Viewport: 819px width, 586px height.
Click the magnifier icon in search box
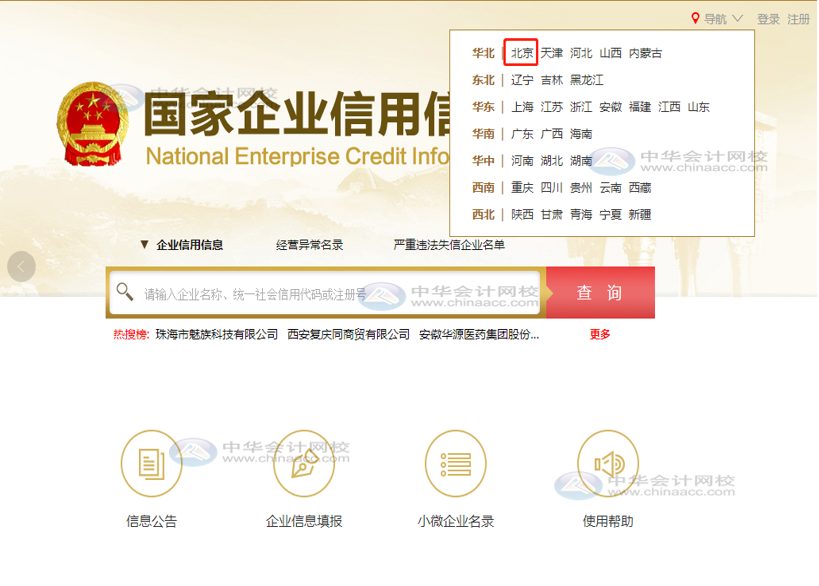click(x=124, y=291)
